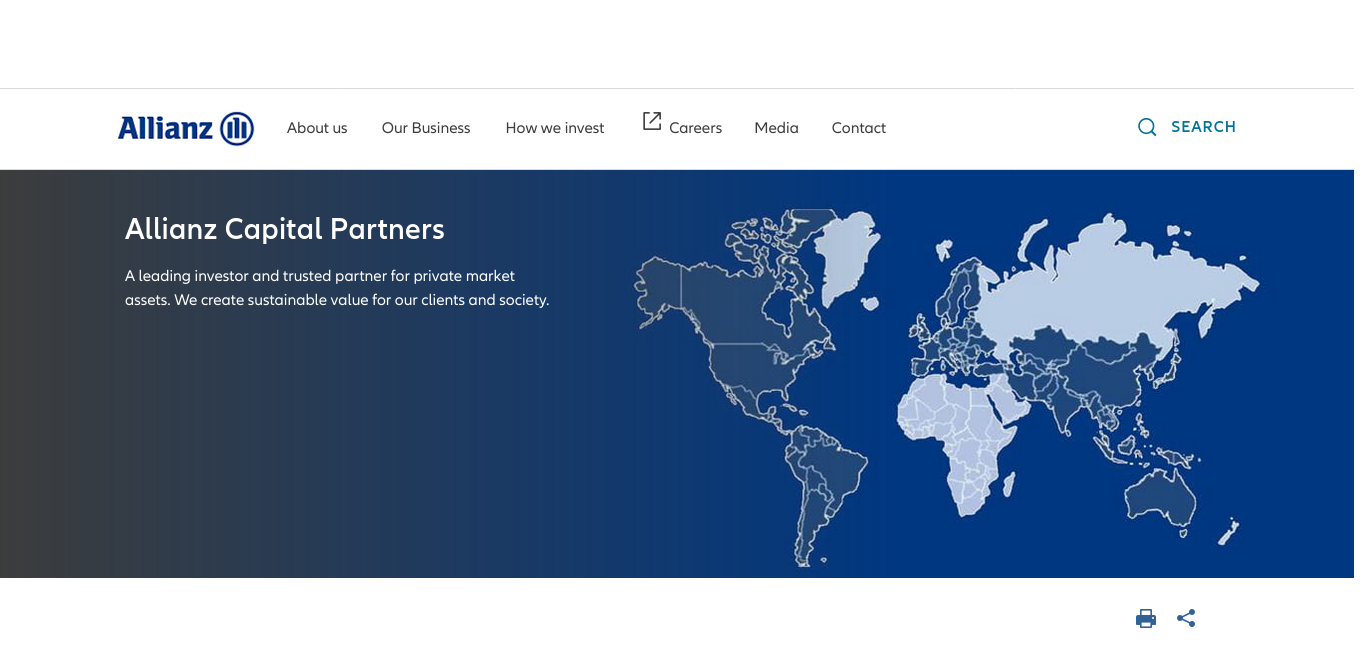Image resolution: width=1366 pixels, height=651 pixels.
Task: Click the SEARCH text label
Action: [x=1203, y=127]
